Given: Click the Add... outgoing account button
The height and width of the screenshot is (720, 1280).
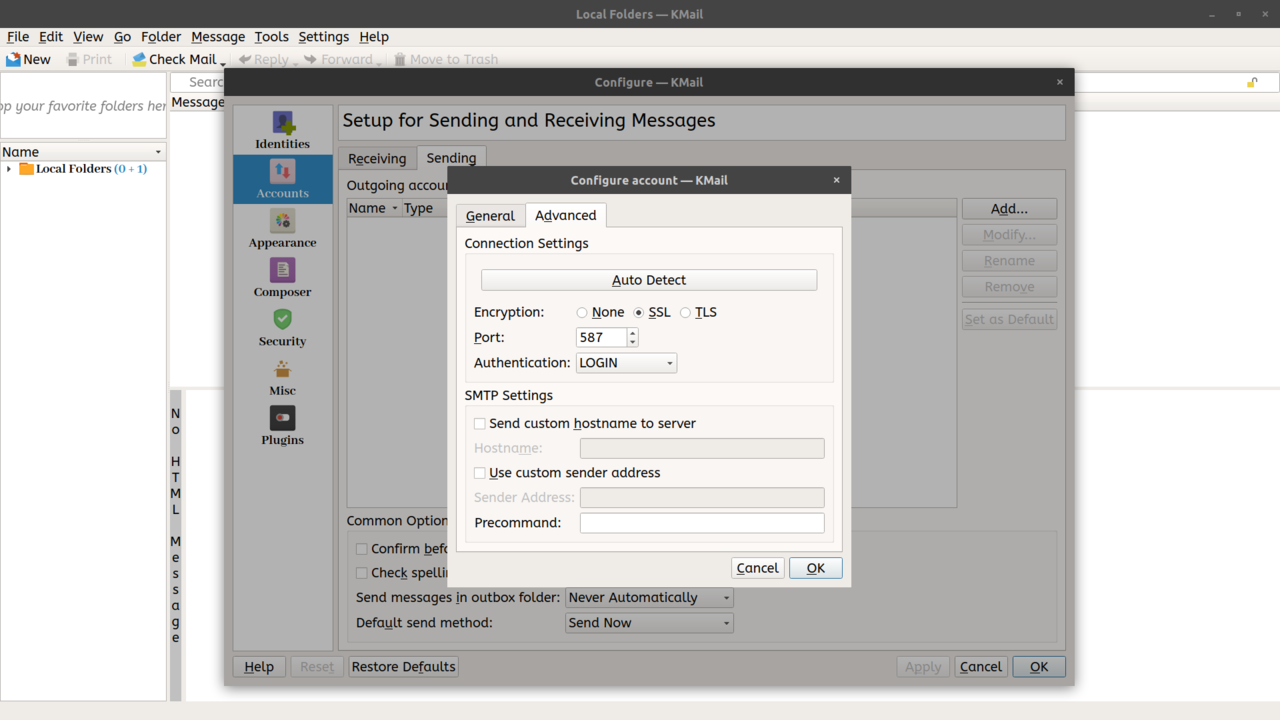Looking at the screenshot, I should [1009, 209].
